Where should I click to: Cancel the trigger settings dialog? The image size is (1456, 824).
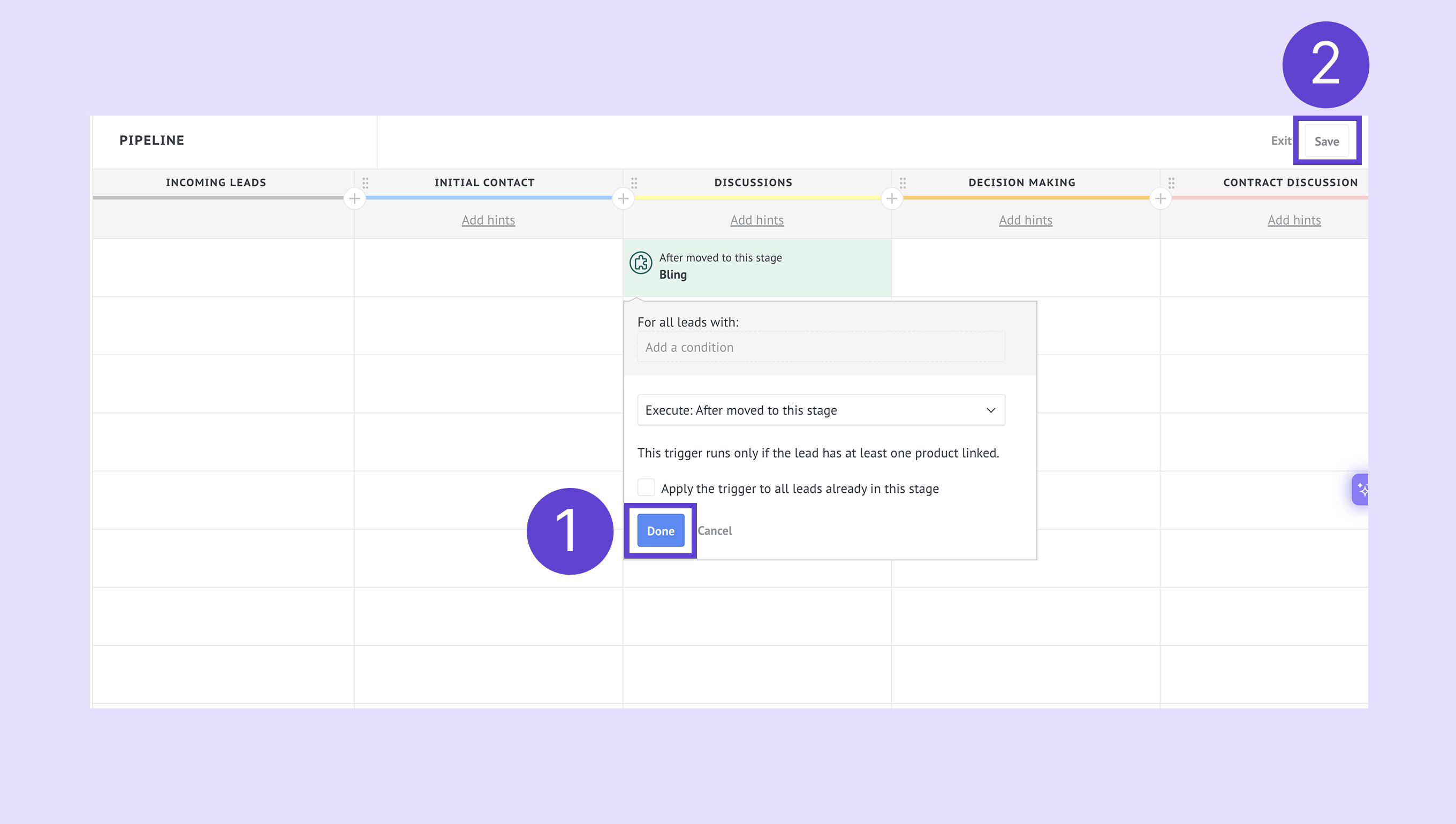pyautogui.click(x=715, y=531)
